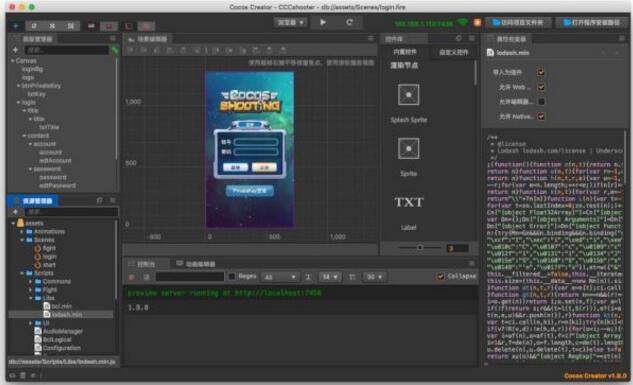The width and height of the screenshot is (633, 385).
Task: Click the refresh preview icon
Action: pos(349,23)
